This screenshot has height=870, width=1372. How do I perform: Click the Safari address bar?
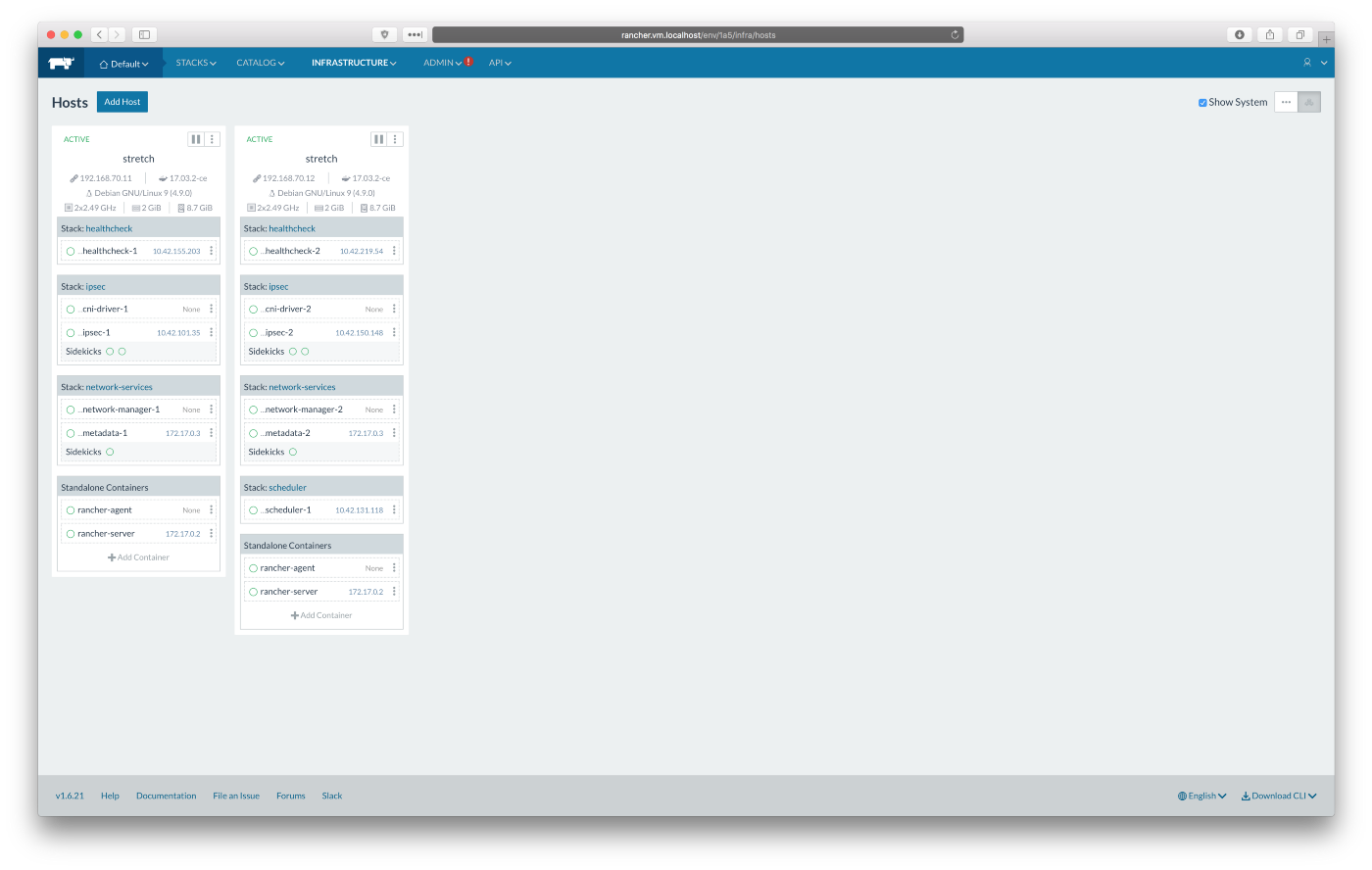pos(698,34)
